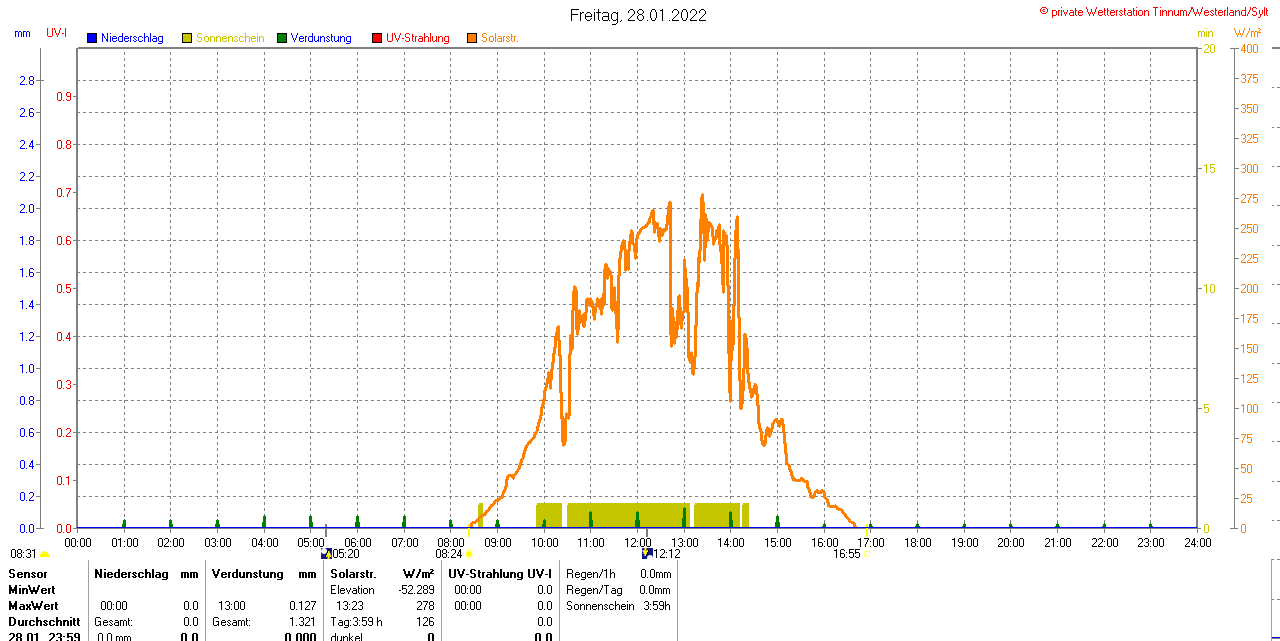1280x641 pixels.
Task: Select the Verdunstung legend label
Action: click(x=321, y=38)
